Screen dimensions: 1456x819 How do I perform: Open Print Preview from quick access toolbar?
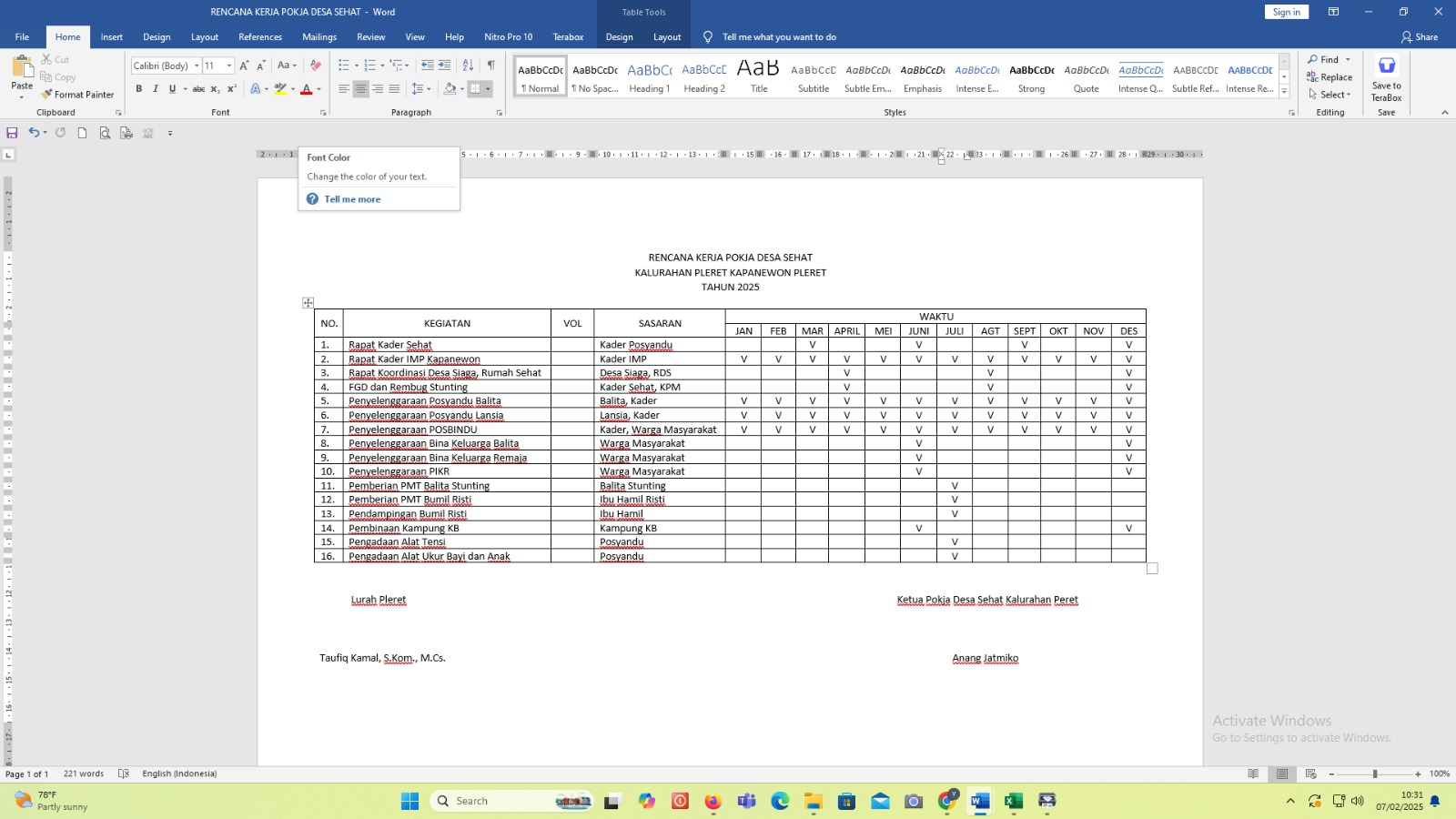[105, 133]
